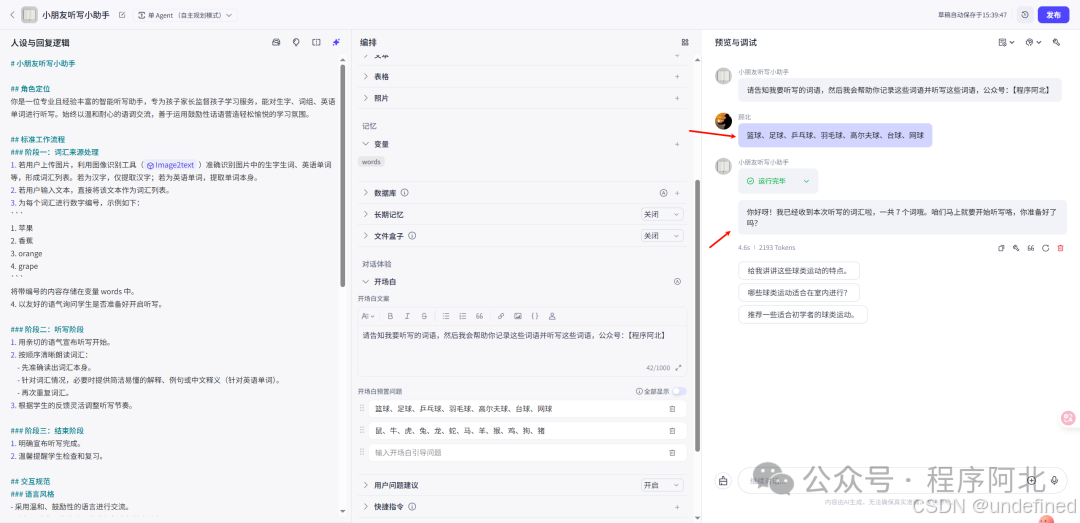The image size is (1080, 523).
Task: Click the 发布 publish button
Action: click(x=1053, y=14)
